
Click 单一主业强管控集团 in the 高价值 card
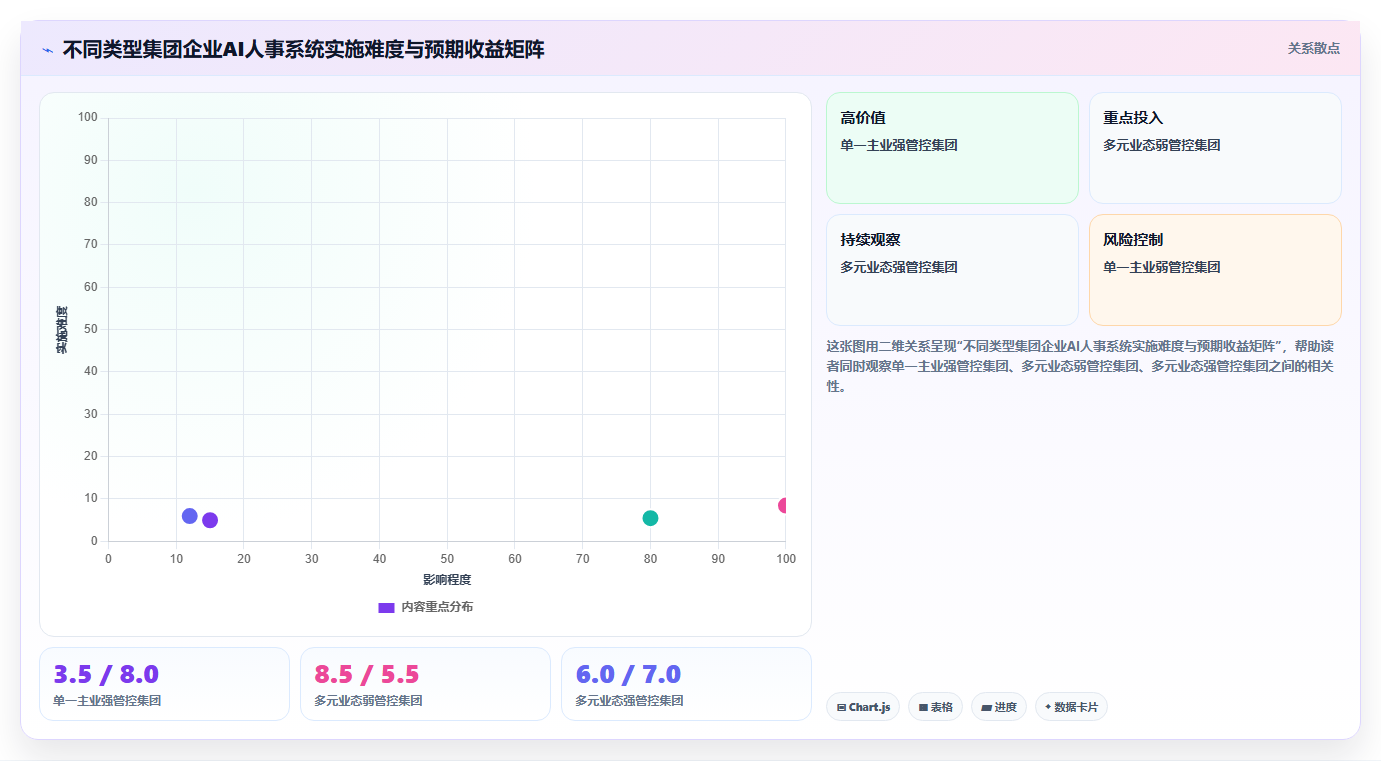pos(899,145)
